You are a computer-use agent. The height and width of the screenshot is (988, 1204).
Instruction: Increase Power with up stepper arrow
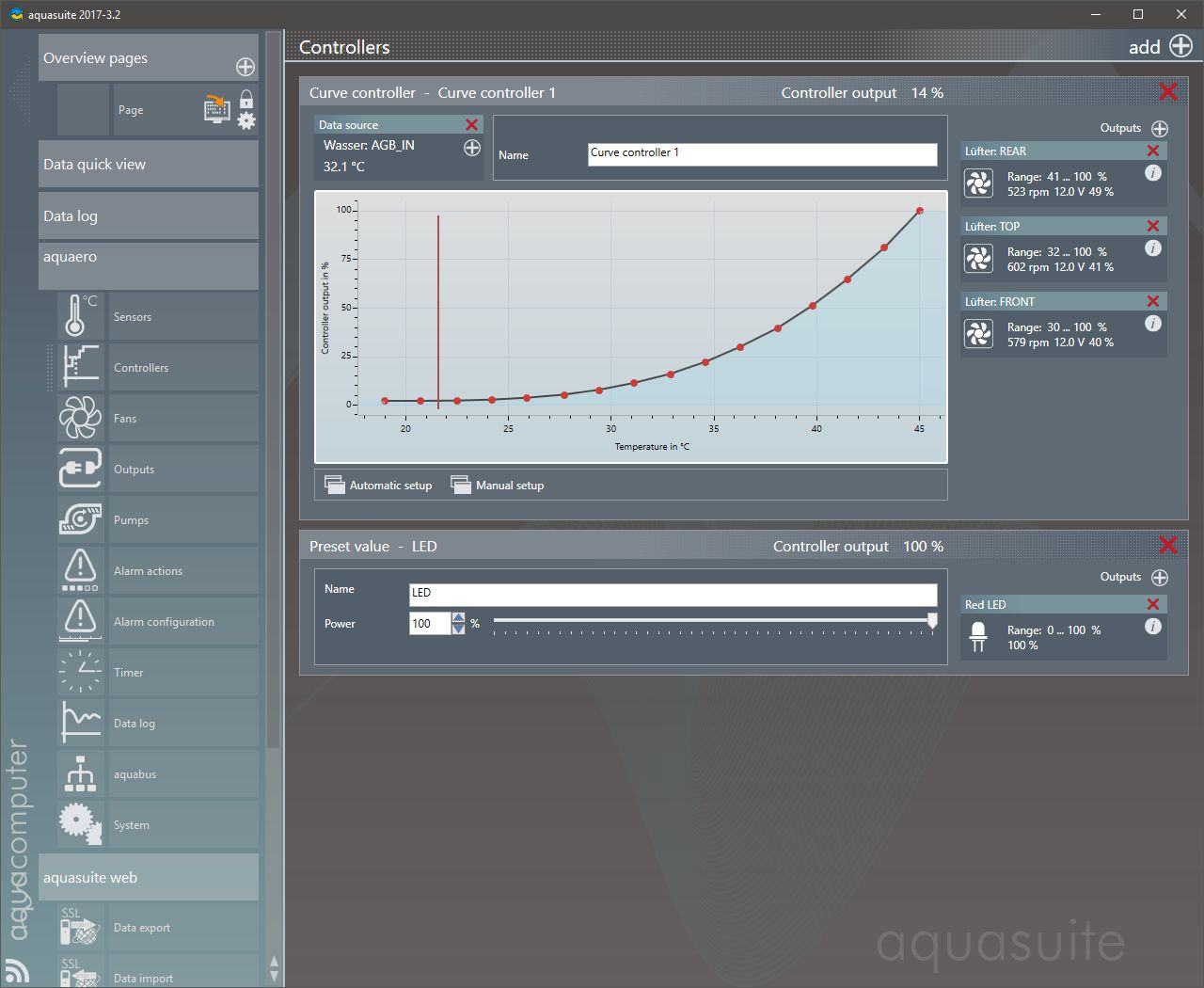pyautogui.click(x=458, y=617)
